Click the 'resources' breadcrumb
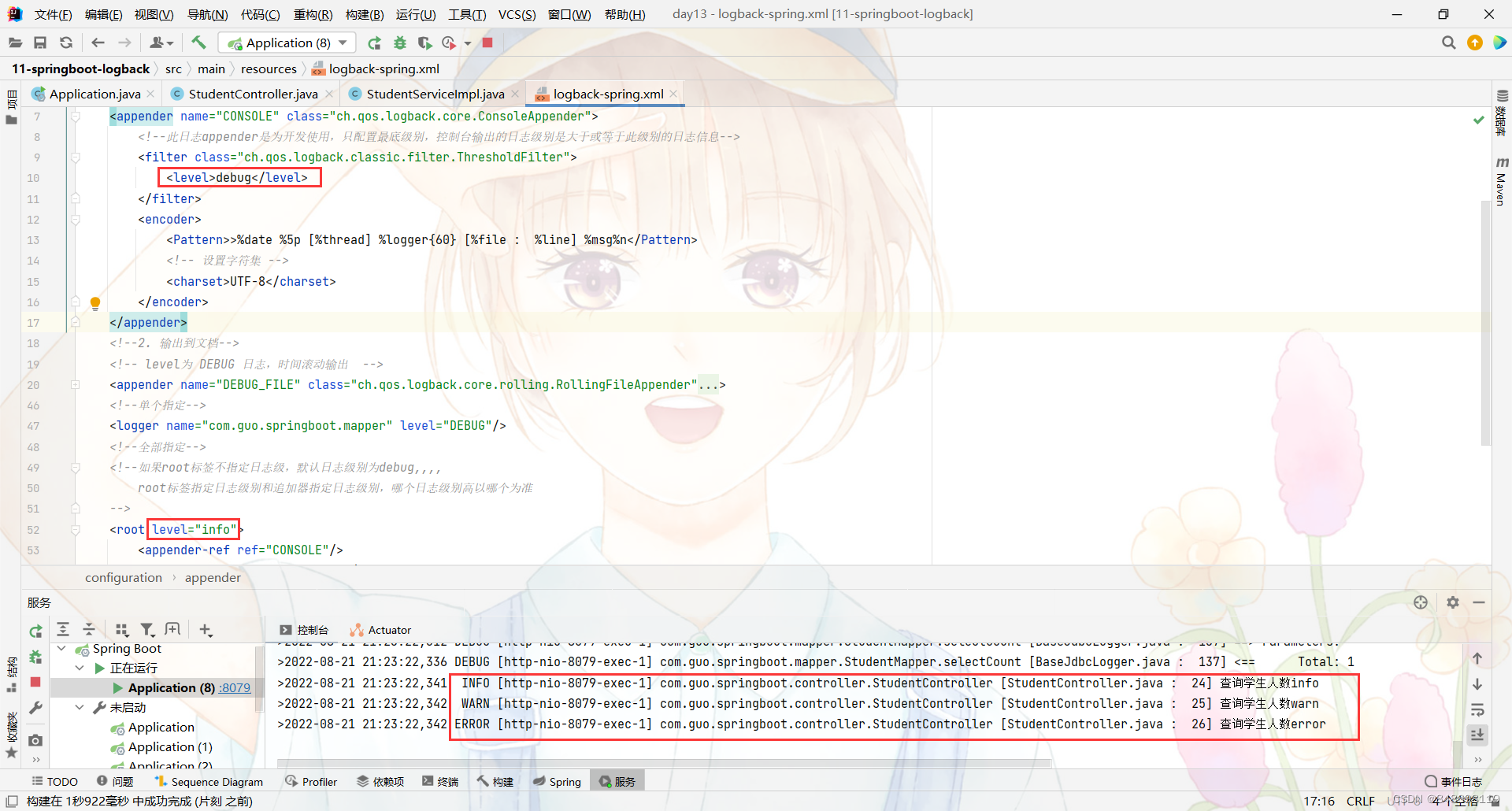1512x811 pixels. coord(269,69)
